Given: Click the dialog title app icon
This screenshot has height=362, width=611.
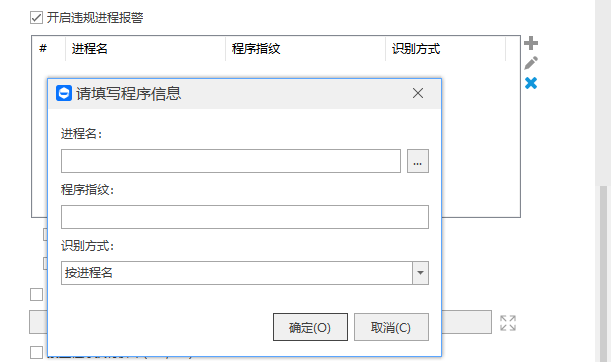Looking at the screenshot, I should [64, 93].
